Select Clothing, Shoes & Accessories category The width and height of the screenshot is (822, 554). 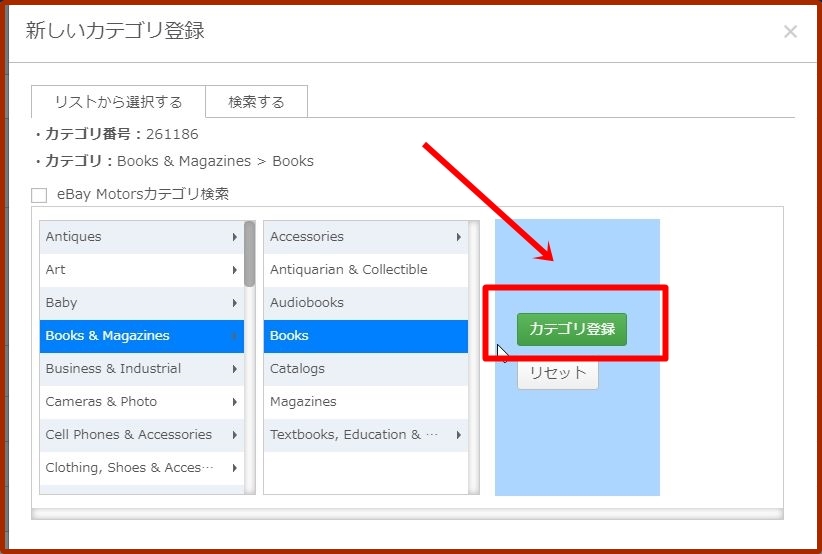tap(142, 468)
